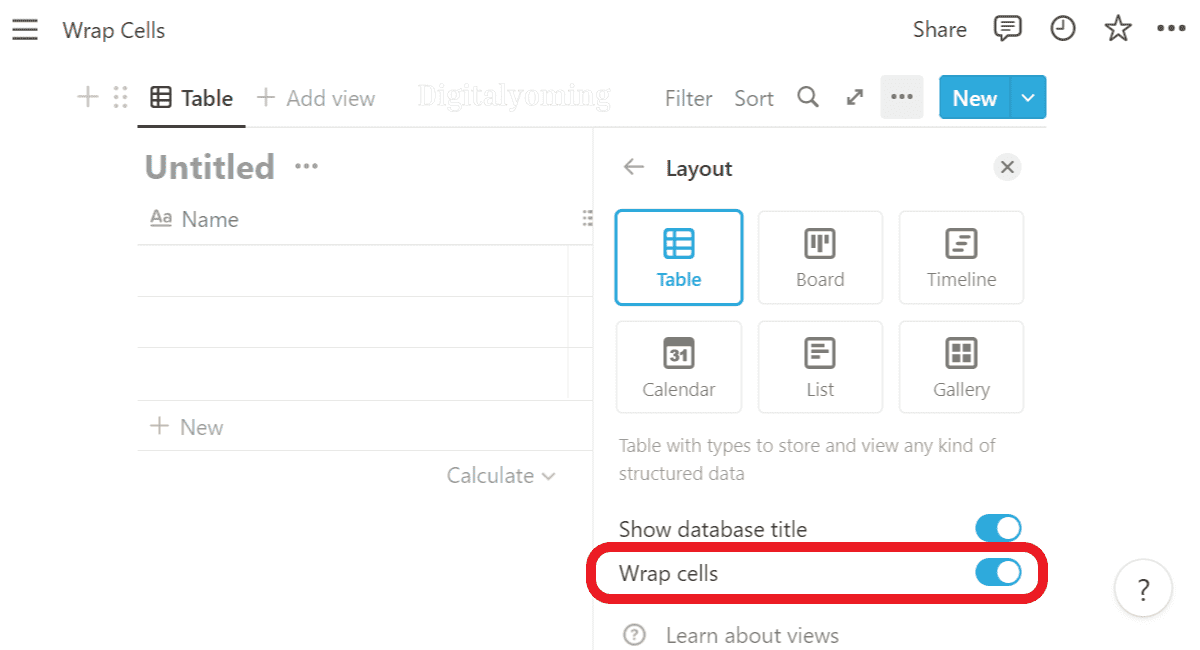Select the Gallery layout option
The width and height of the screenshot is (1200, 650).
961,367
